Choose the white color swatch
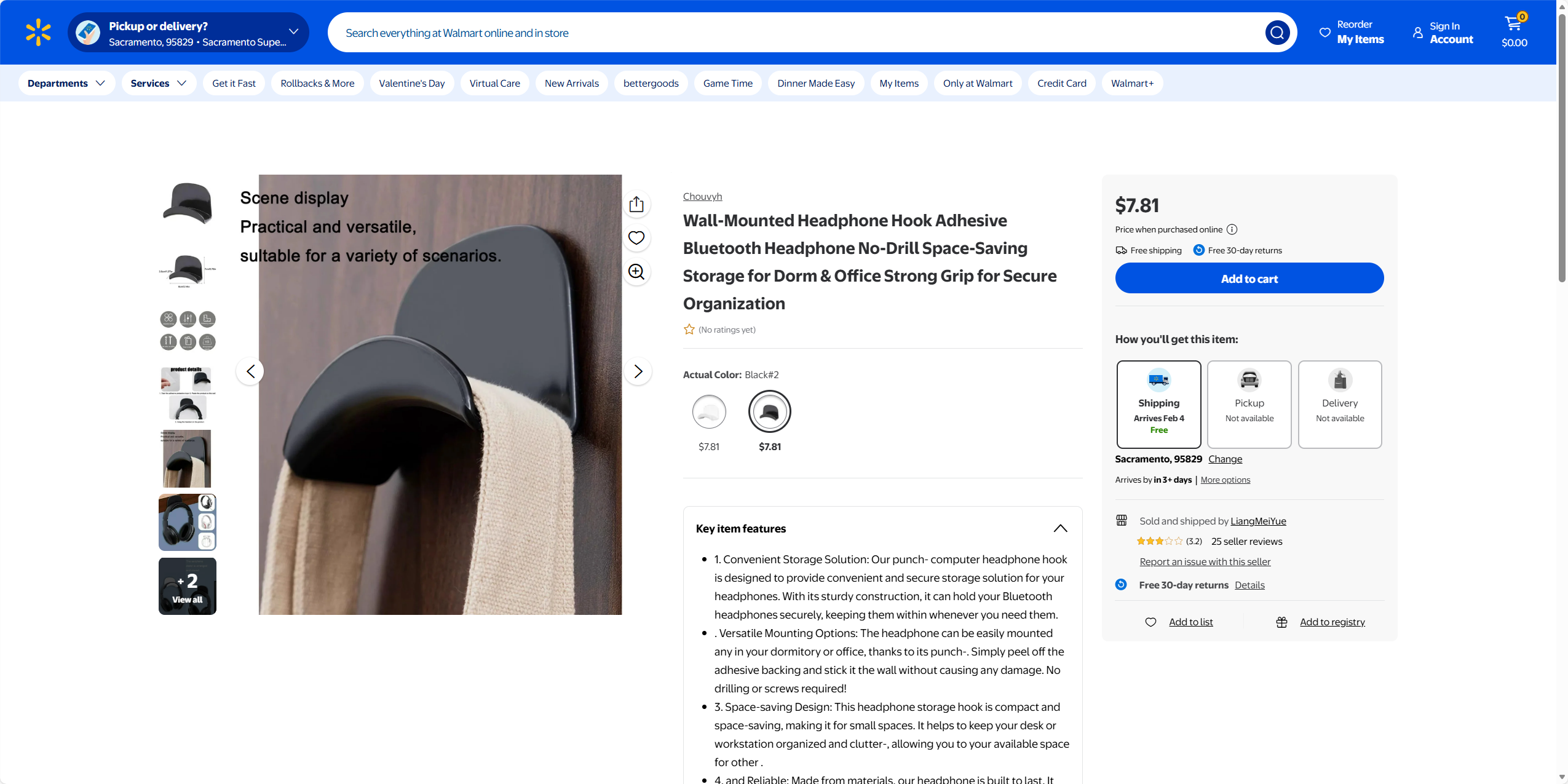The image size is (1568, 784). click(709, 412)
